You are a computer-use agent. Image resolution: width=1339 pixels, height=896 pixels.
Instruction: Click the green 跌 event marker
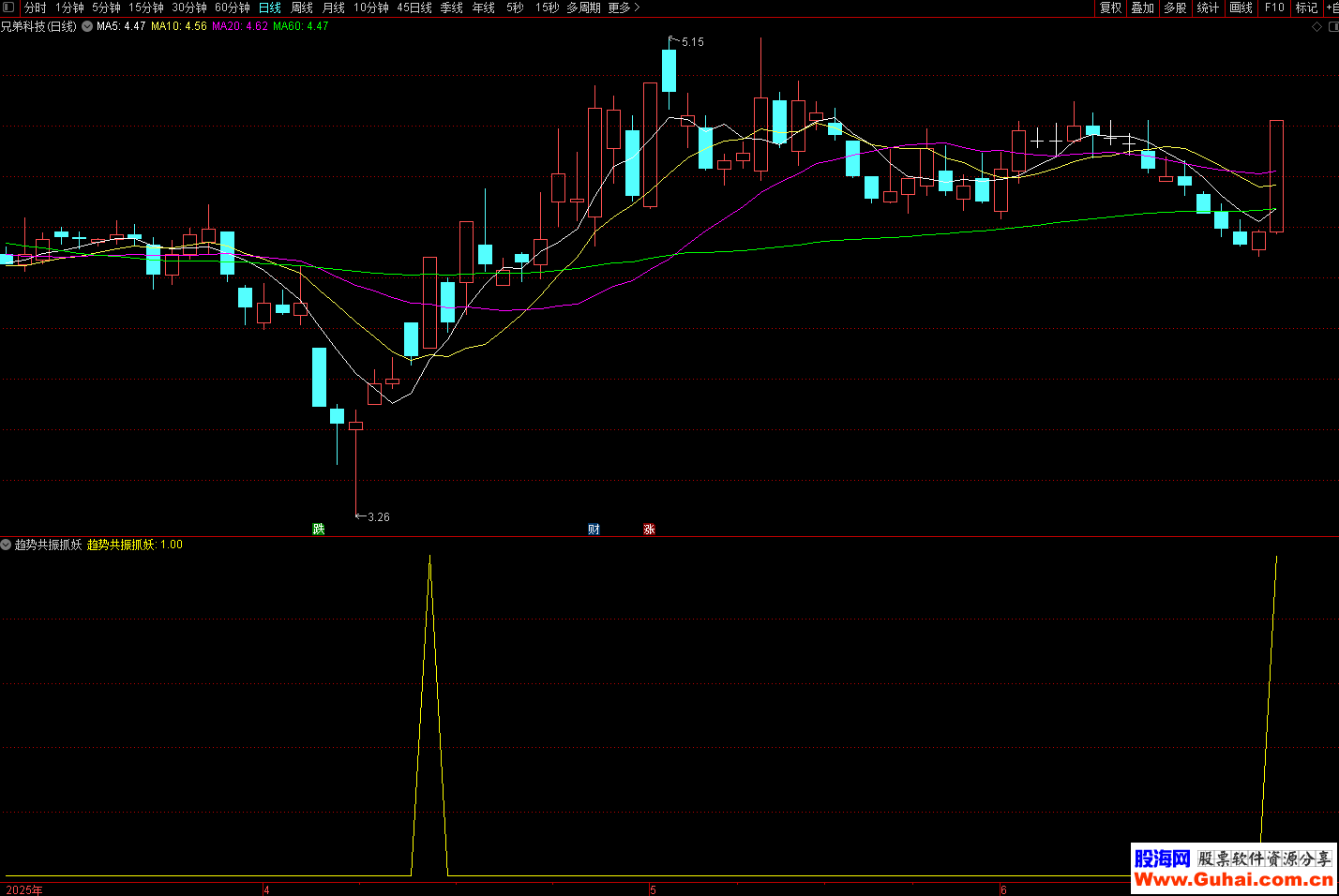[x=319, y=530]
